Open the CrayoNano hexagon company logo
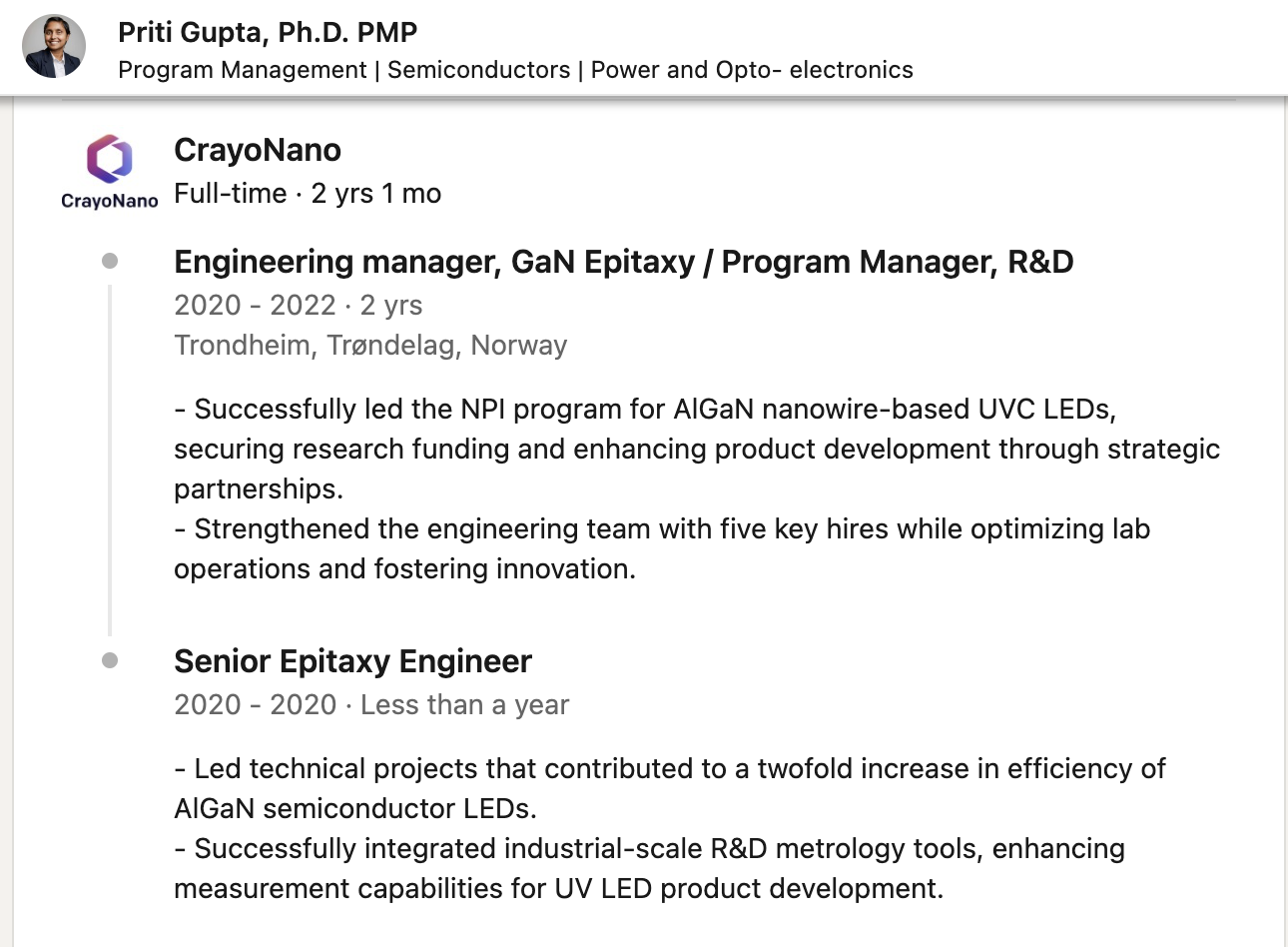The image size is (1288, 947). 109,158
